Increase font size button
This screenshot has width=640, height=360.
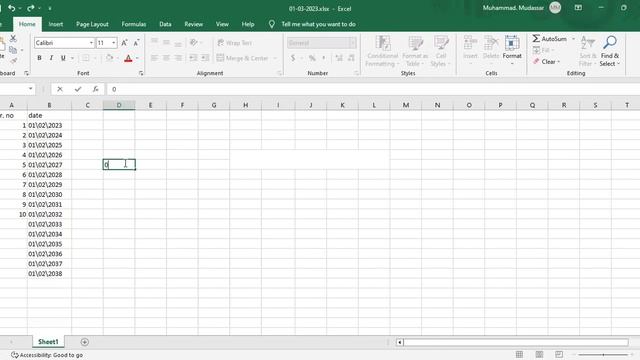[124, 43]
